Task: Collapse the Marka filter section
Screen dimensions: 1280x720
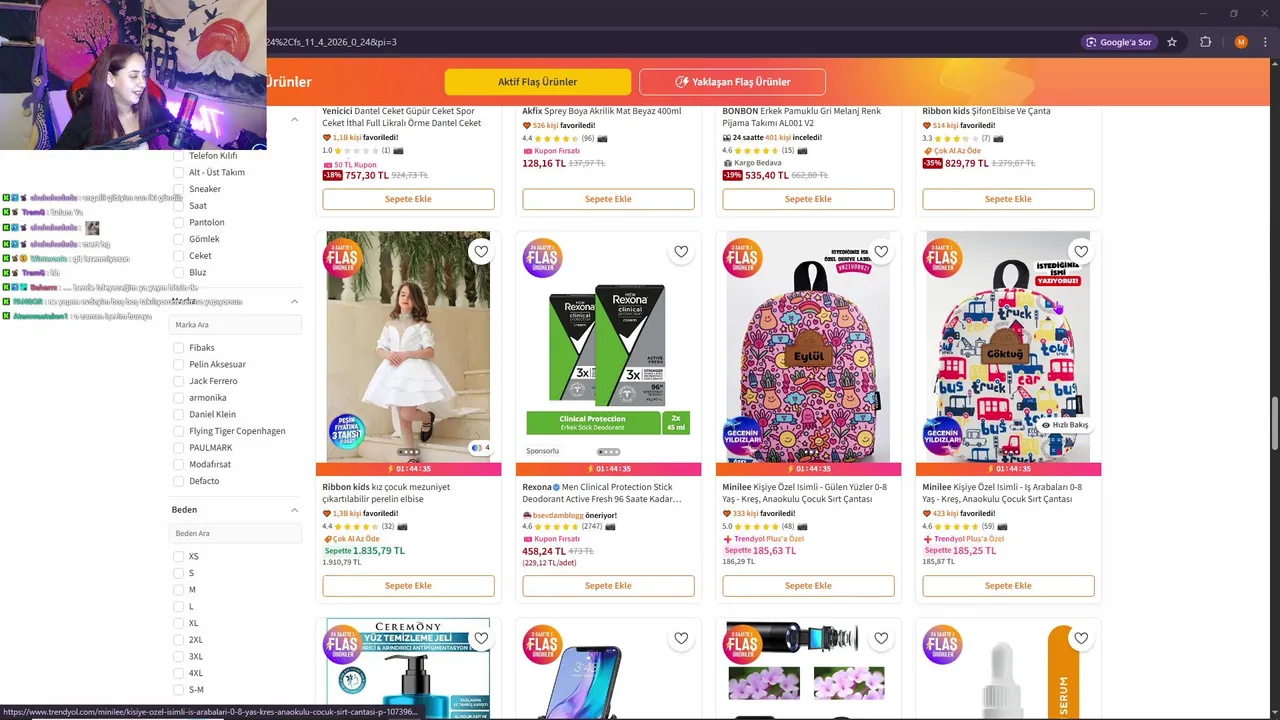Action: [x=294, y=301]
